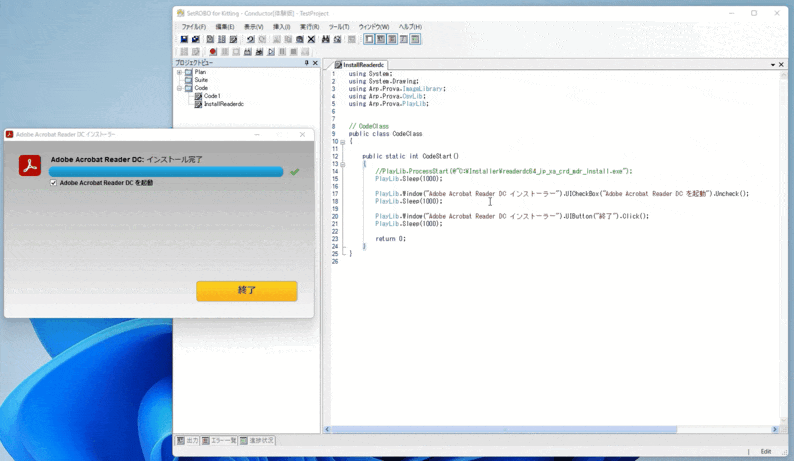The height and width of the screenshot is (461, 794).
Task: Click the red Record button icon
Action: pyautogui.click(x=213, y=52)
